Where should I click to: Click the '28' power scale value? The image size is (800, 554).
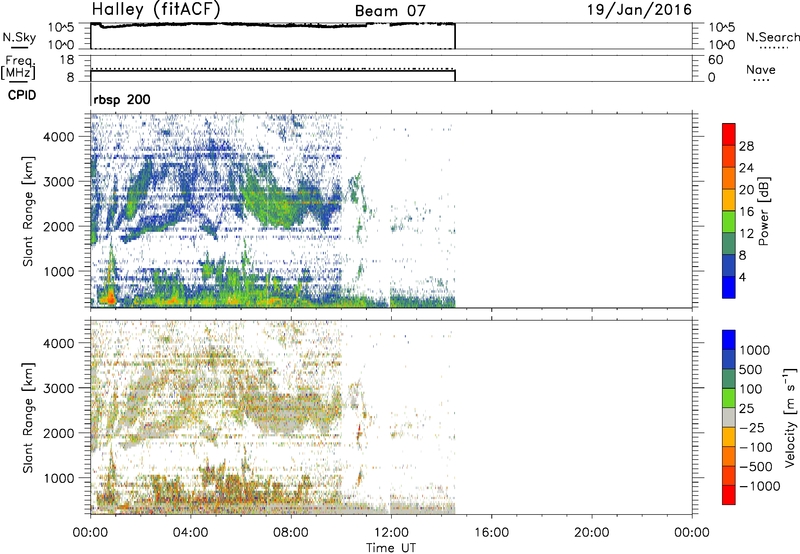coord(746,146)
